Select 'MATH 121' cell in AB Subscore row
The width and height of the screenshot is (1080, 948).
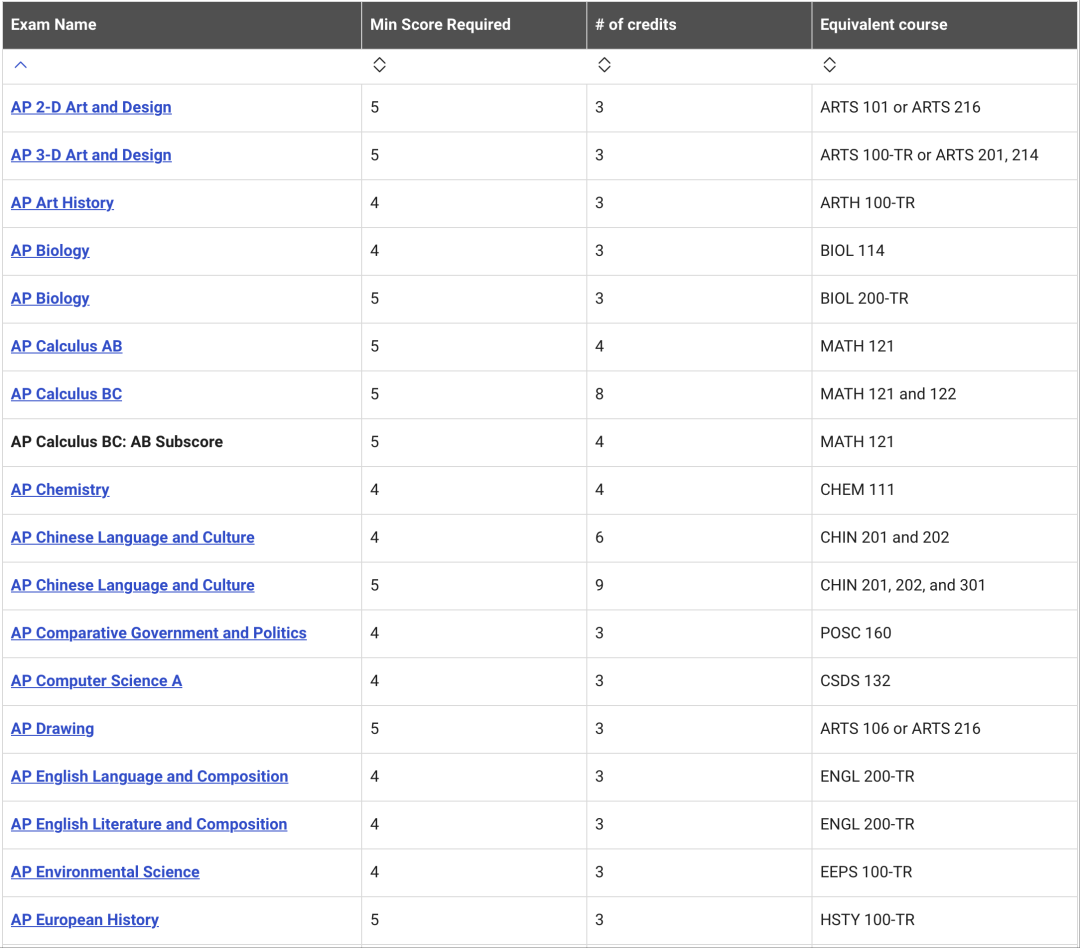point(944,442)
